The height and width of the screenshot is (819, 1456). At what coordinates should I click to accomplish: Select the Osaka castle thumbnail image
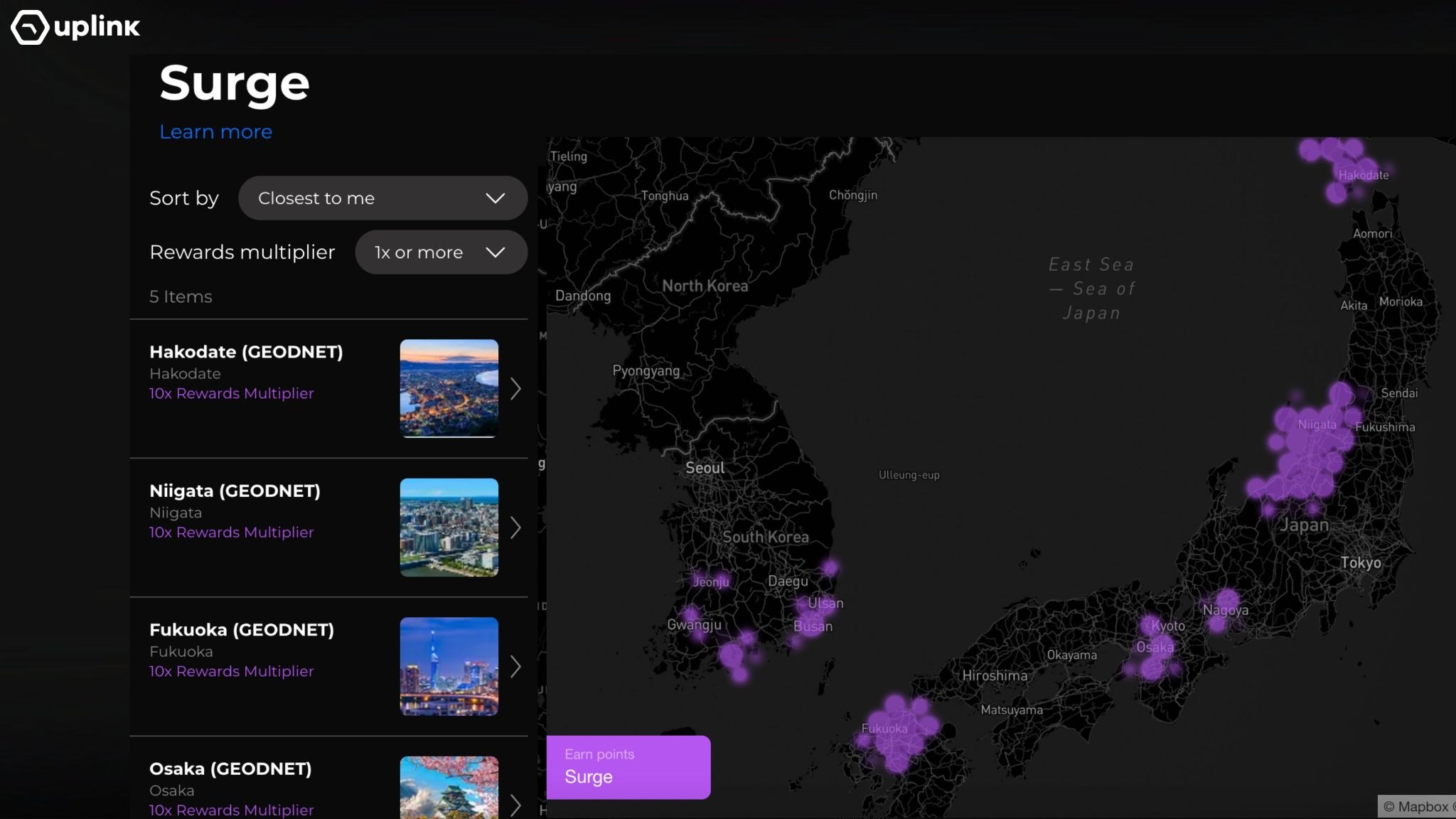[449, 788]
